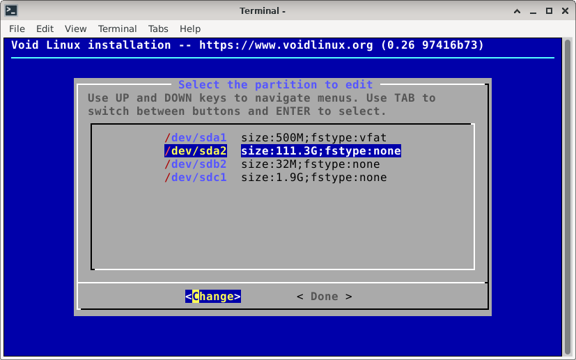Select the highlighted /dev/sda2 partition

tap(282, 151)
